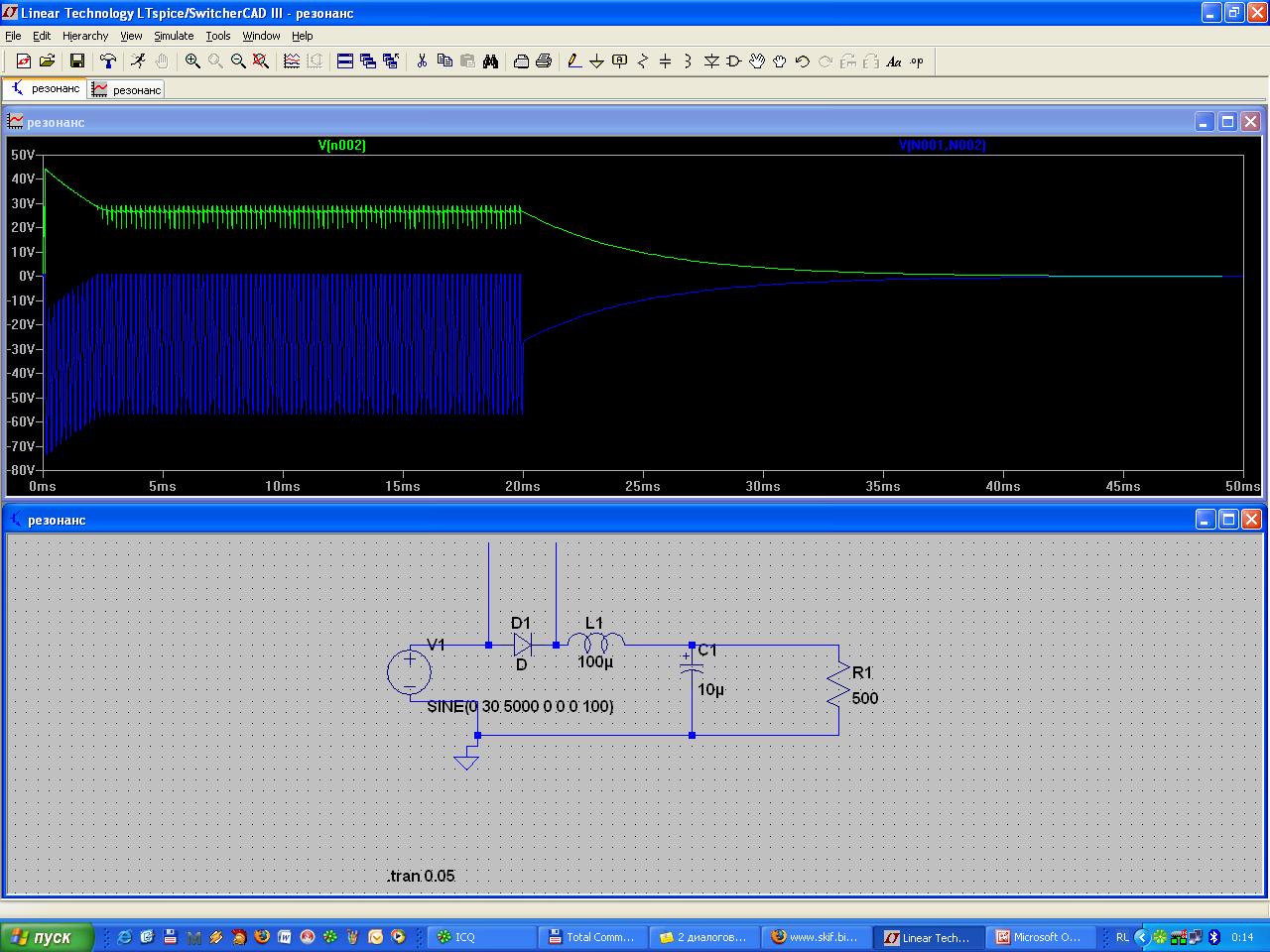The height and width of the screenshot is (952, 1270).
Task: Click the Save floppy disk icon
Action: coord(76,61)
